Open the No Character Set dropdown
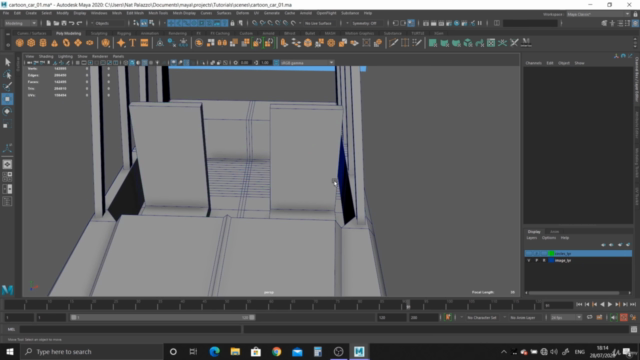Viewport: 640px width, 360px height. [482, 317]
